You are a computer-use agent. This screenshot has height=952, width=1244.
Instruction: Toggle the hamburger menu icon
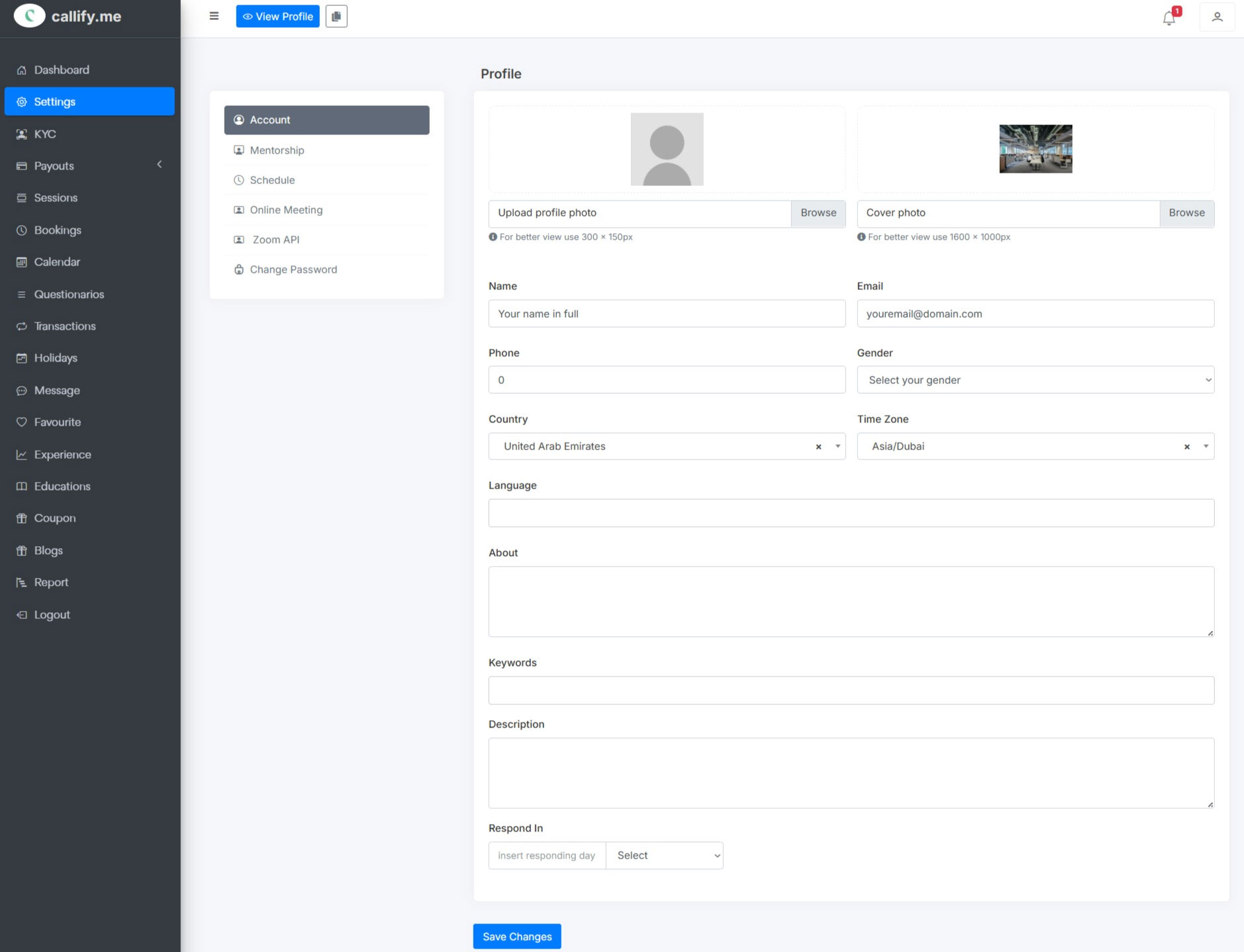click(x=214, y=16)
